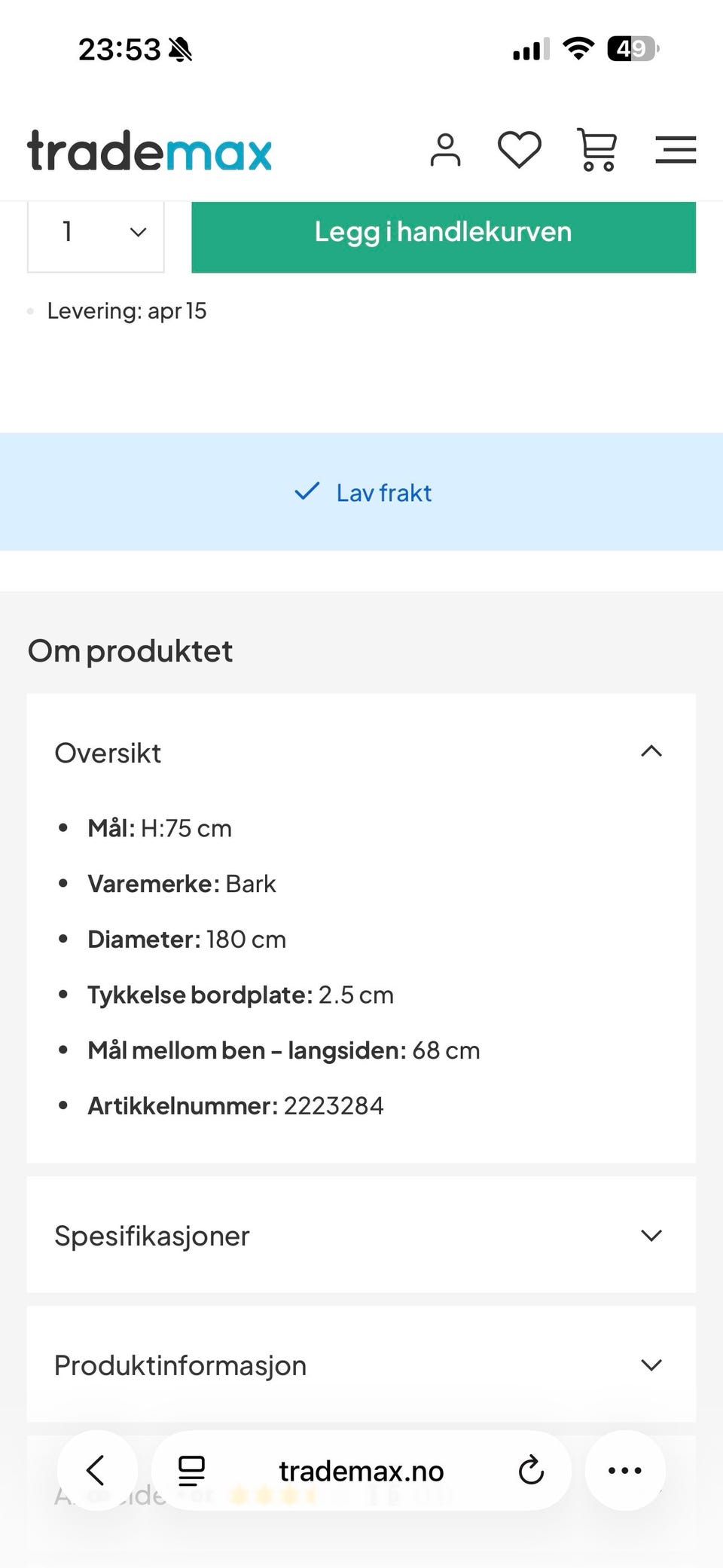The width and height of the screenshot is (723, 1568).
Task: Add the item with Legg i handlekurven
Action: point(443,232)
